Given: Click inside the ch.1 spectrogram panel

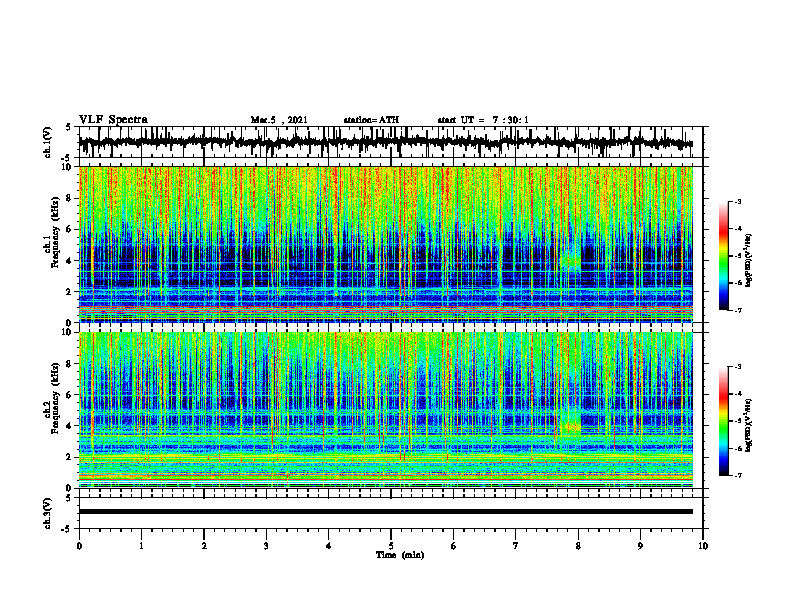Looking at the screenshot, I should coord(386,244).
